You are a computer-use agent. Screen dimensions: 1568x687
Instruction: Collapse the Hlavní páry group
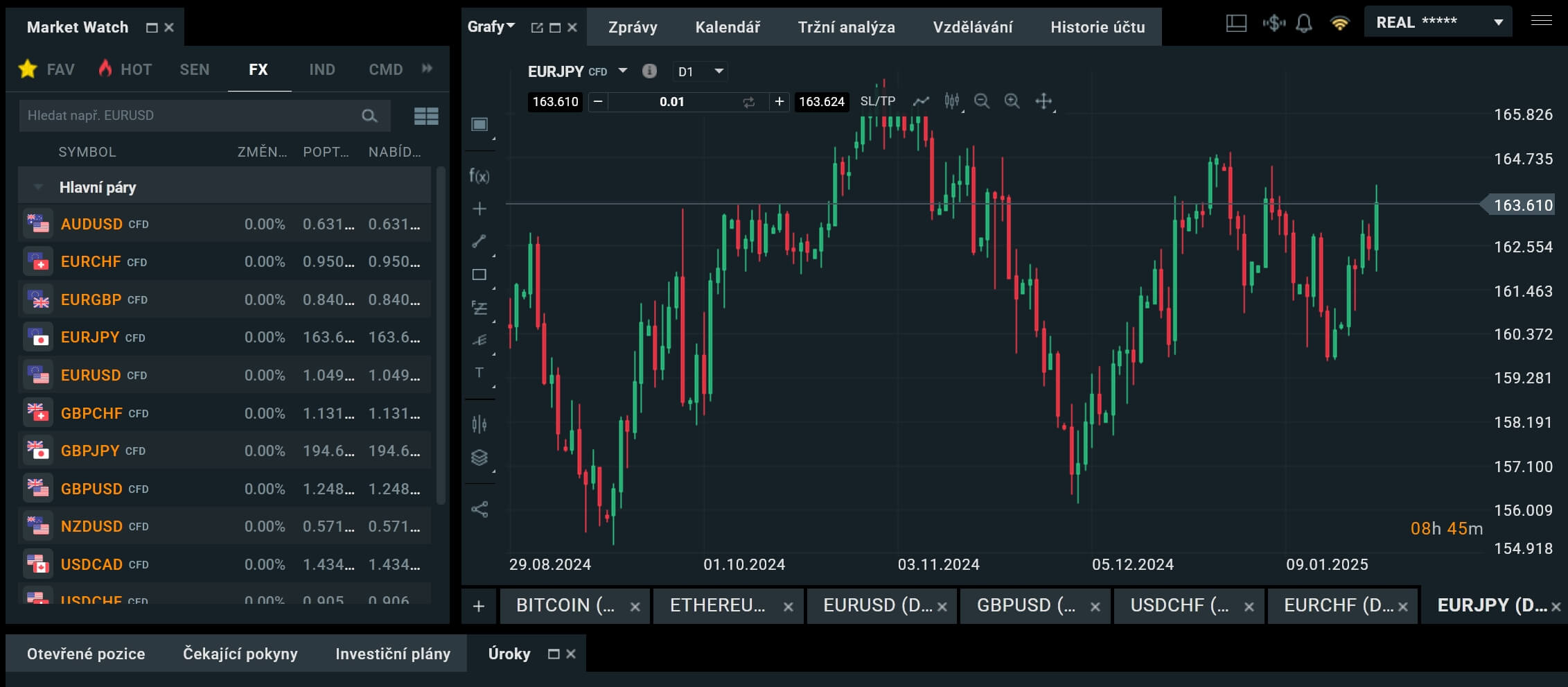pos(39,187)
